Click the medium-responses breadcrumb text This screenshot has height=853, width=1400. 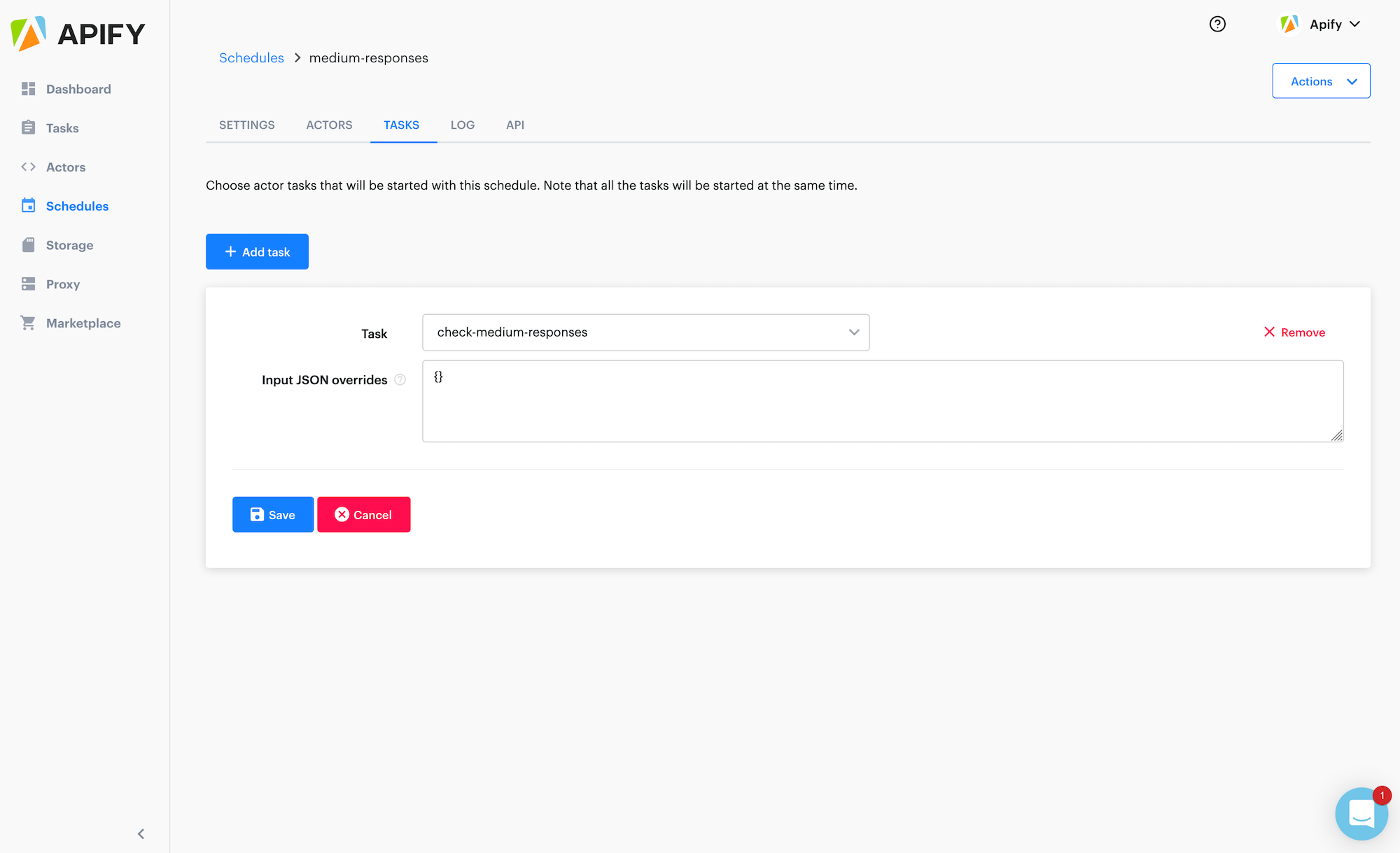(x=369, y=58)
